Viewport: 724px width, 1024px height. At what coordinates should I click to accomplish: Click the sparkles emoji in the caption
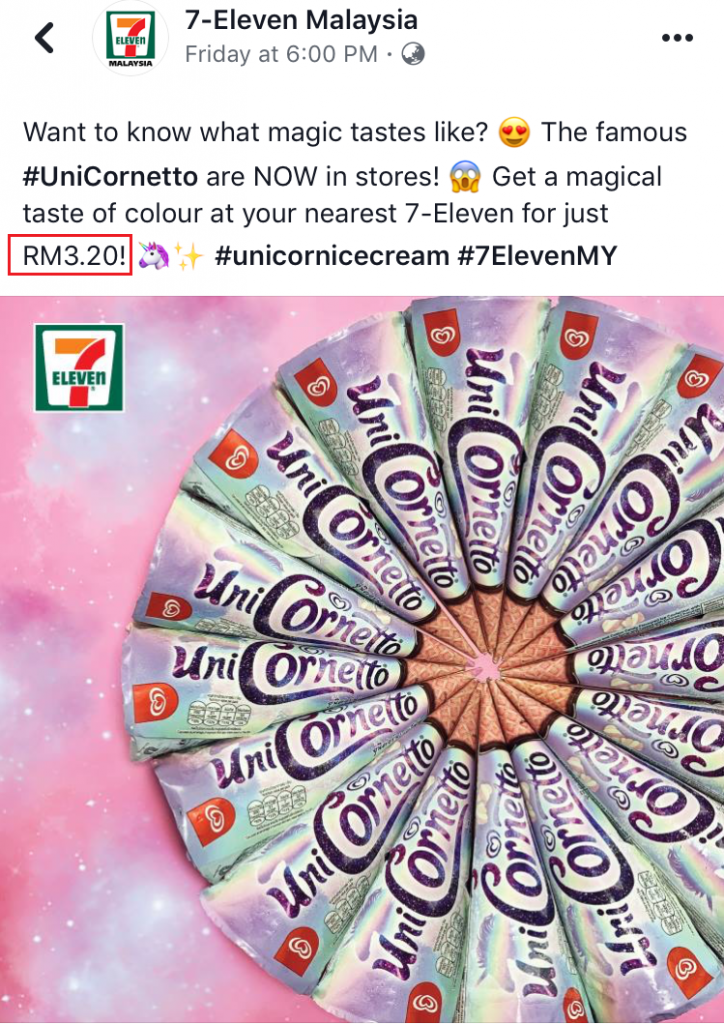click(188, 255)
